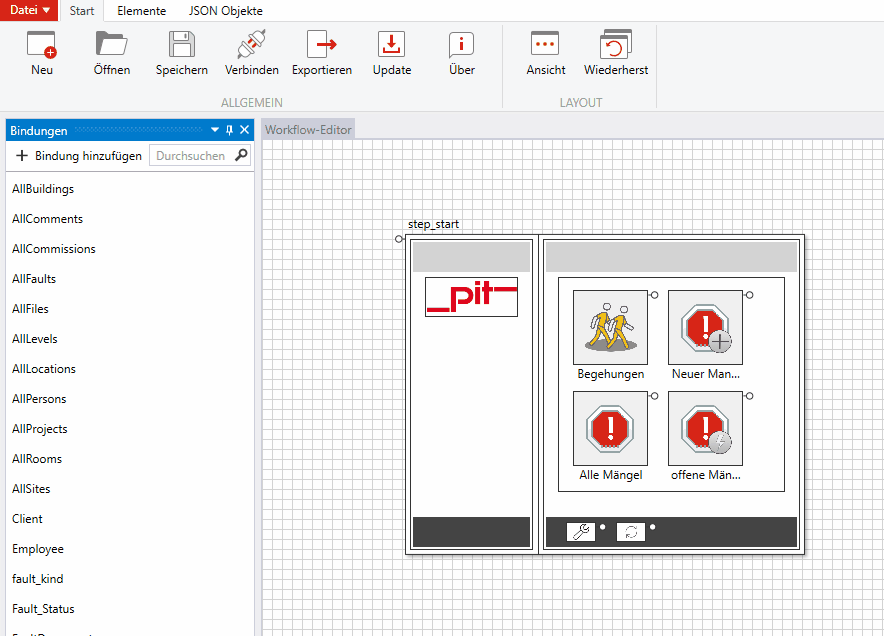Image resolution: width=884 pixels, height=636 pixels.
Task: Click Bindung hinzufügen button
Action: pos(79,156)
